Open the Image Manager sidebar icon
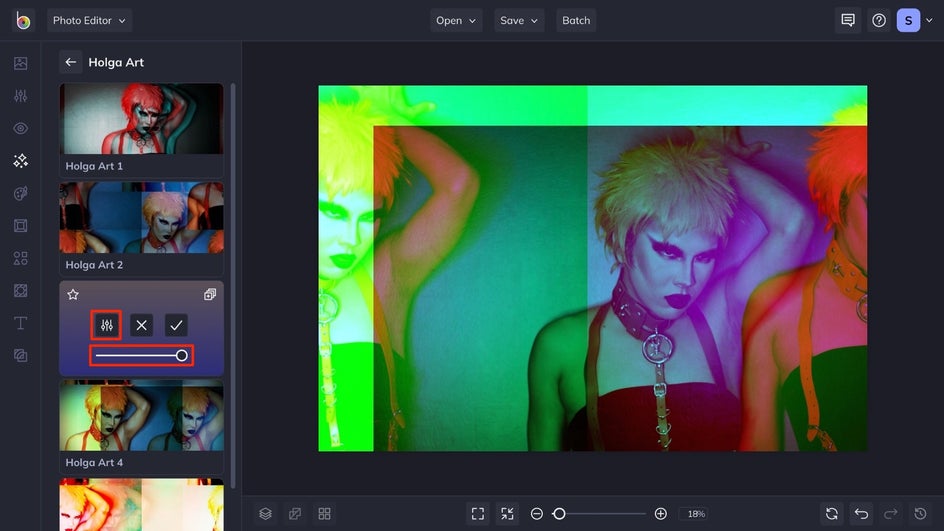Screen dimensions: 944x531 pos(20,63)
